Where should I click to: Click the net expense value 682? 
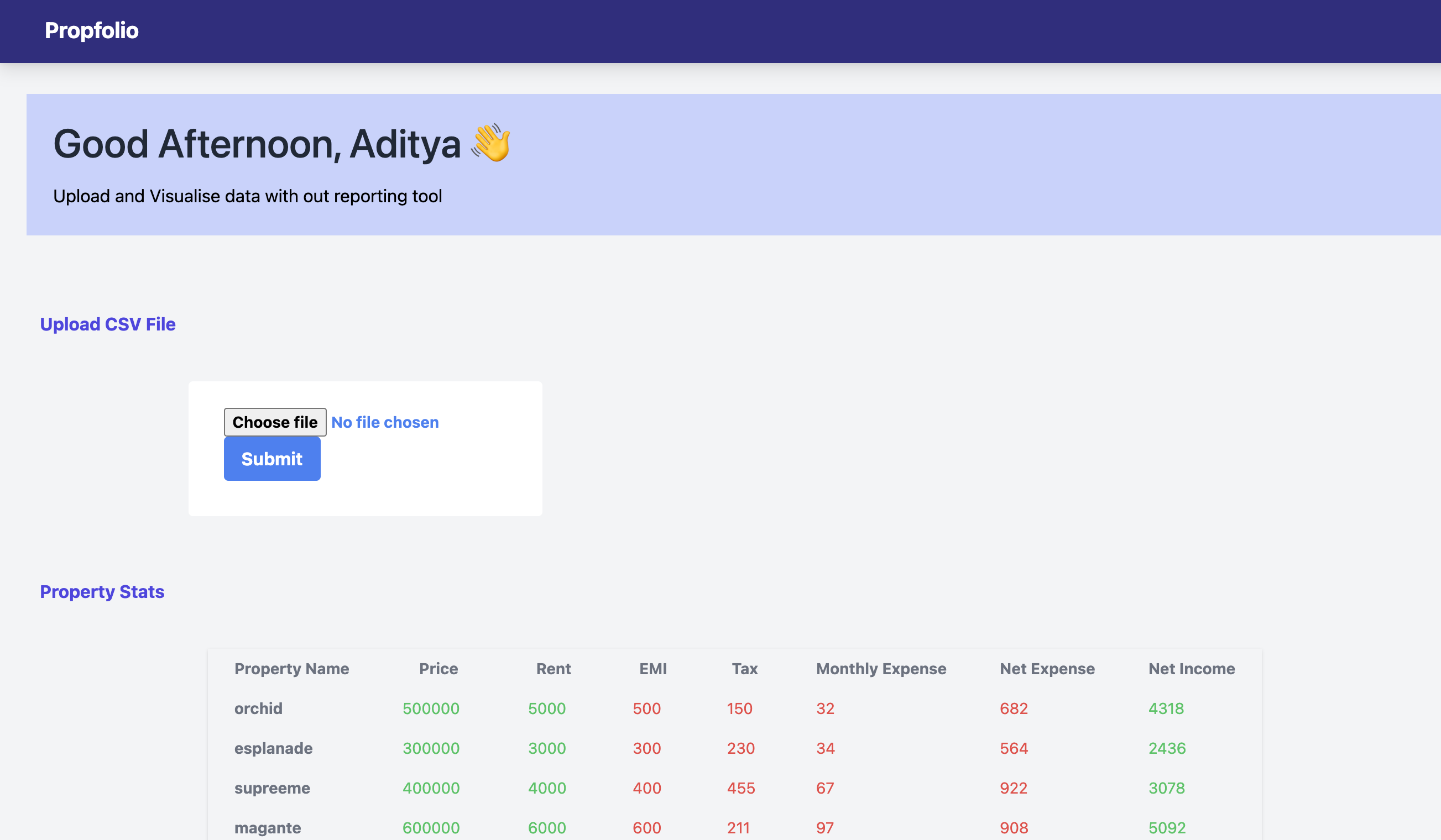click(1014, 709)
